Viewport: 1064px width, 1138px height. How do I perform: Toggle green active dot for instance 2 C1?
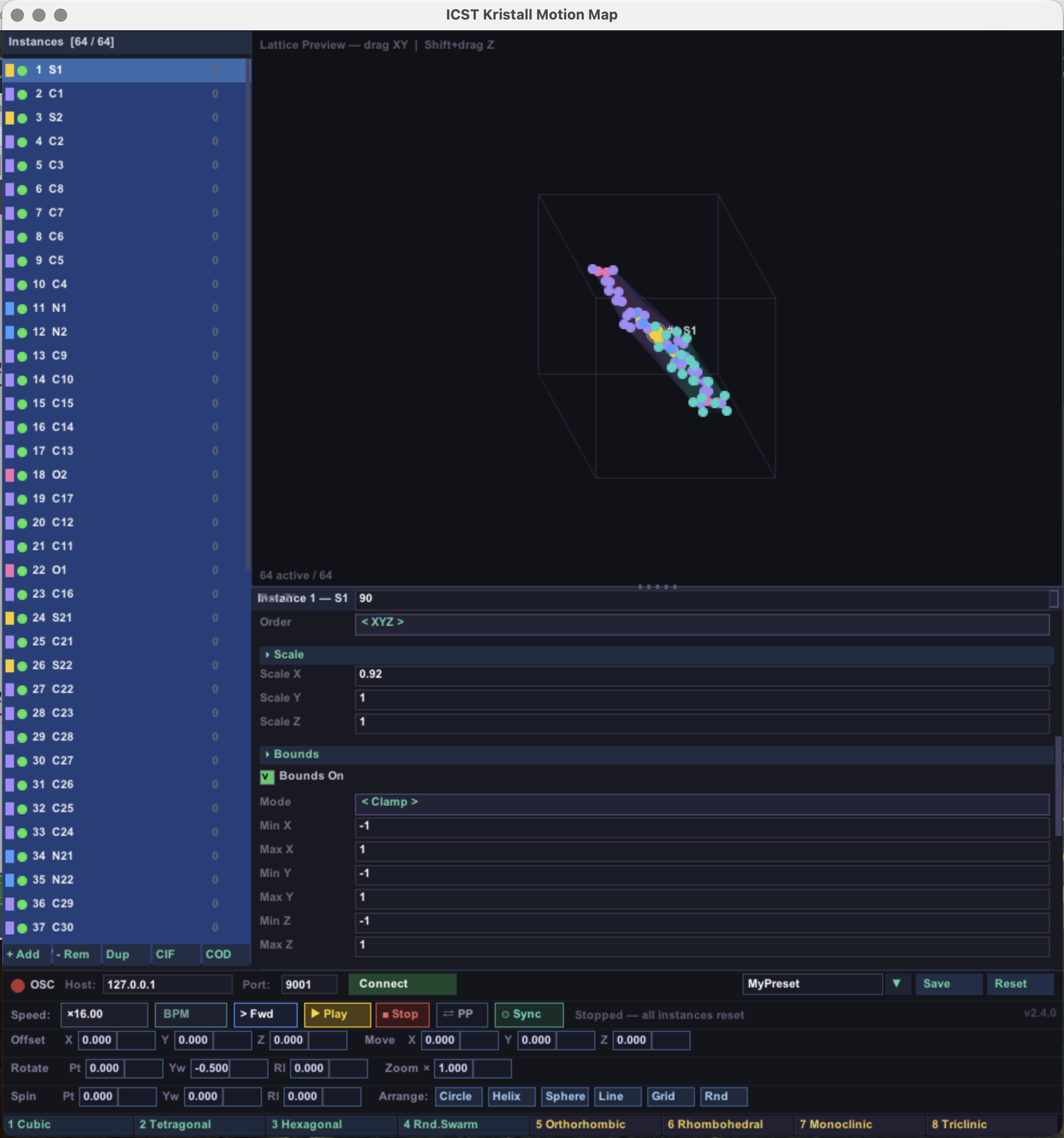tap(22, 94)
